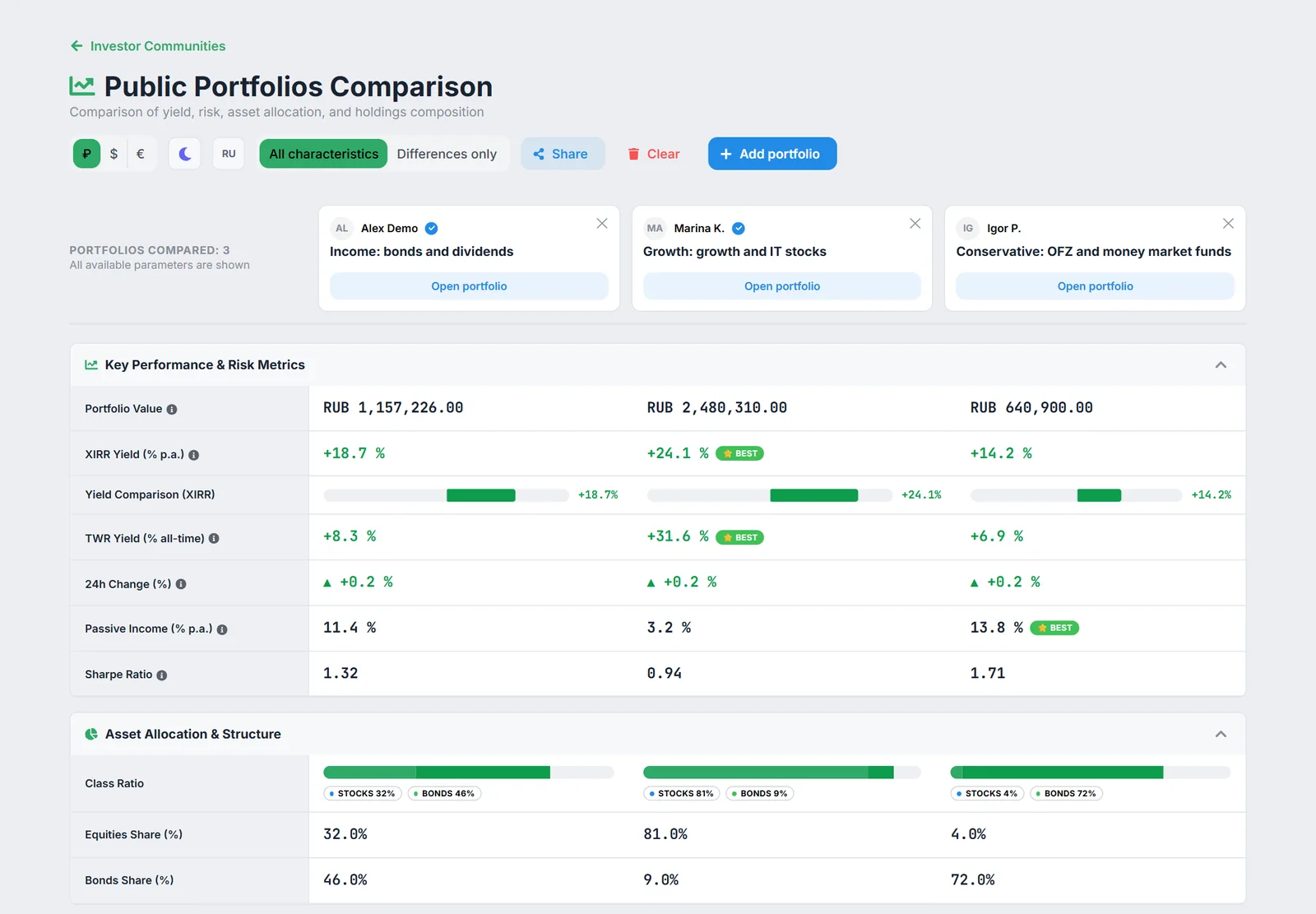Viewport: 1316px width, 914px height.
Task: Click BEST badge on TWR +31.6%
Action: click(740, 537)
